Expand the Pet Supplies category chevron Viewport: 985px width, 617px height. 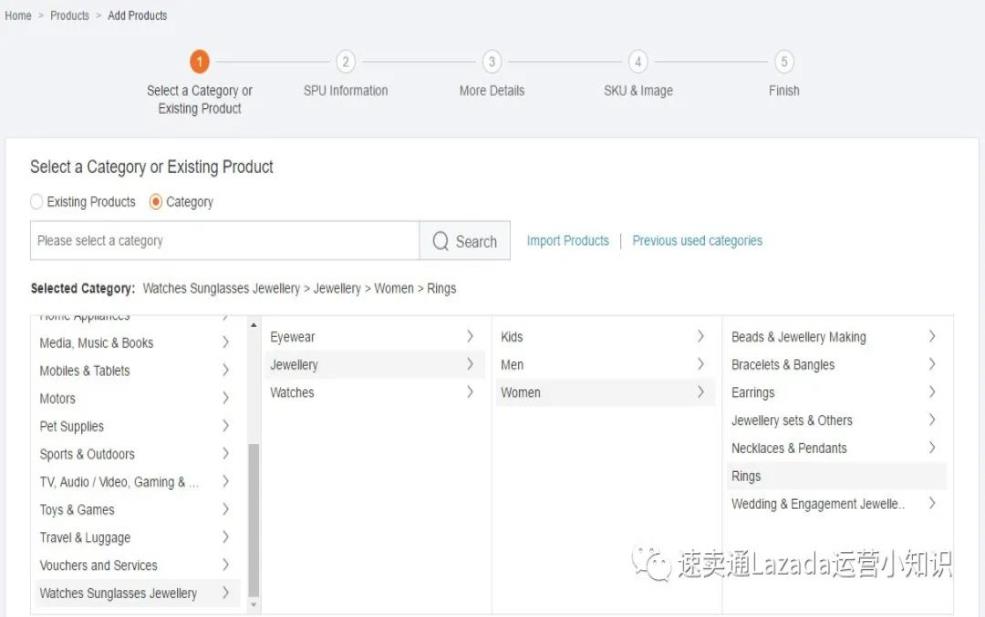pos(225,426)
